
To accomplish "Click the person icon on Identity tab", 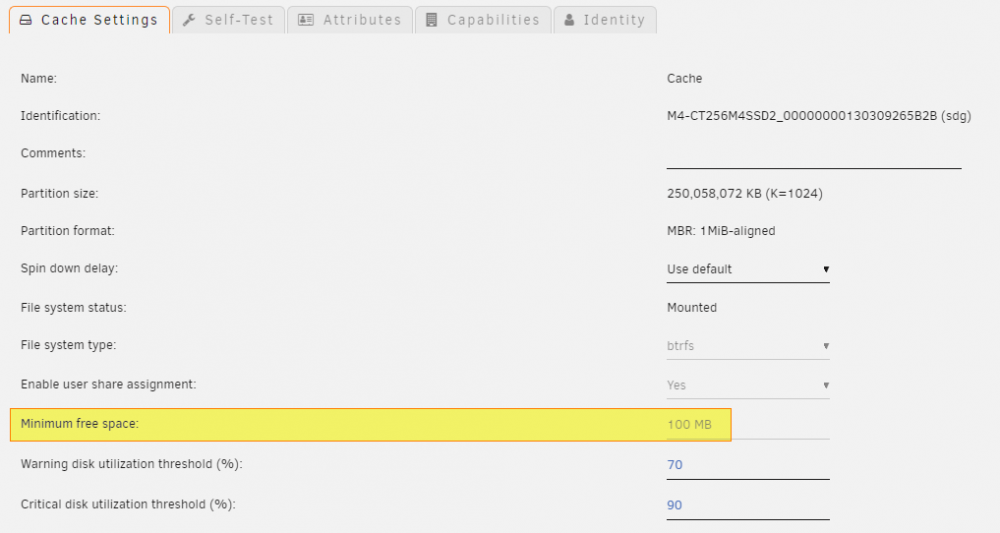I will pos(570,20).
